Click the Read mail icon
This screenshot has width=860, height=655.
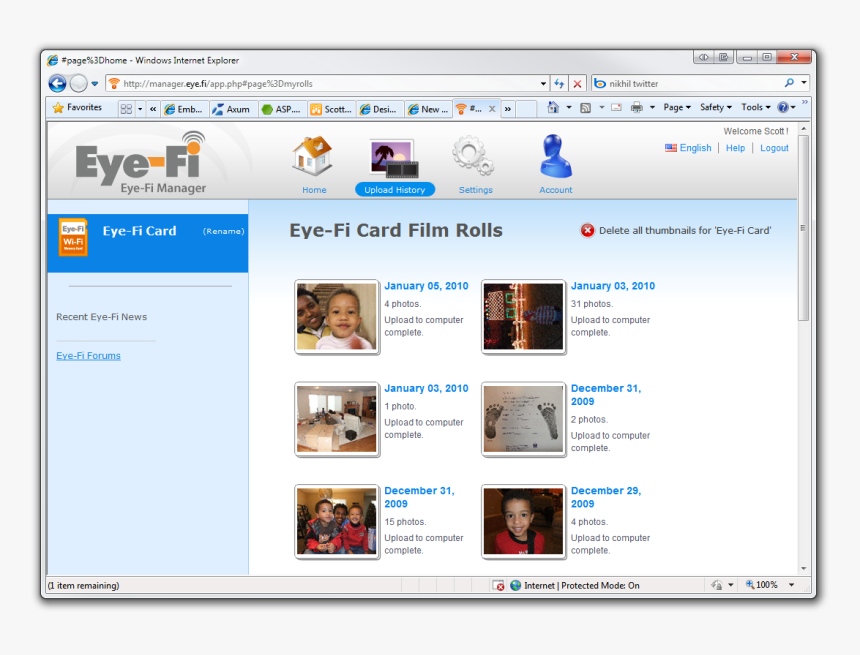tap(616, 108)
